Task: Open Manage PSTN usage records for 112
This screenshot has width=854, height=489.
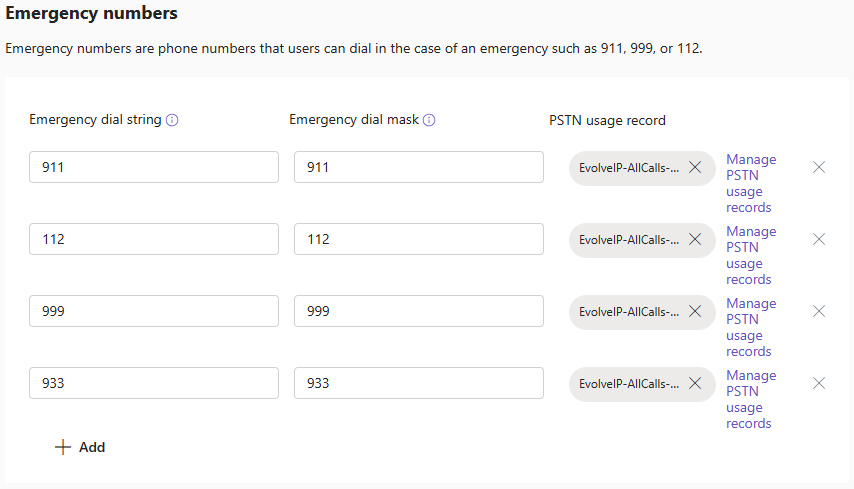Action: 750,255
